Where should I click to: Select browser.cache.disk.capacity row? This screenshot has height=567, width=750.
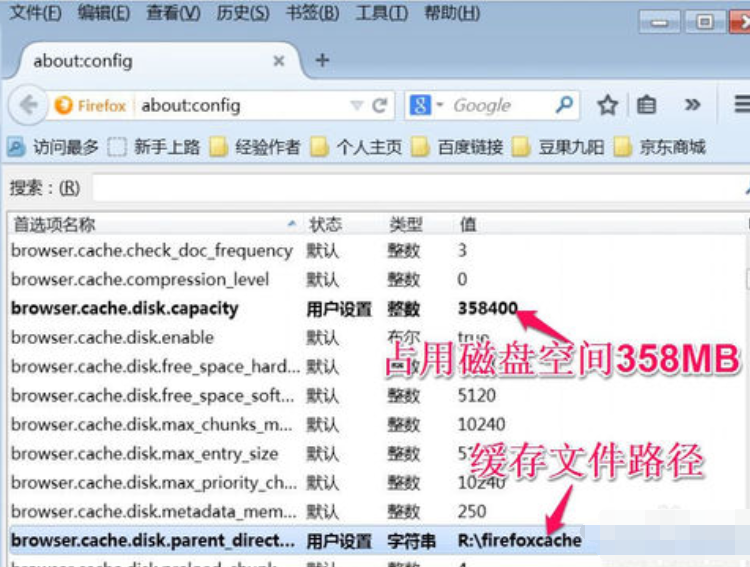377,309
